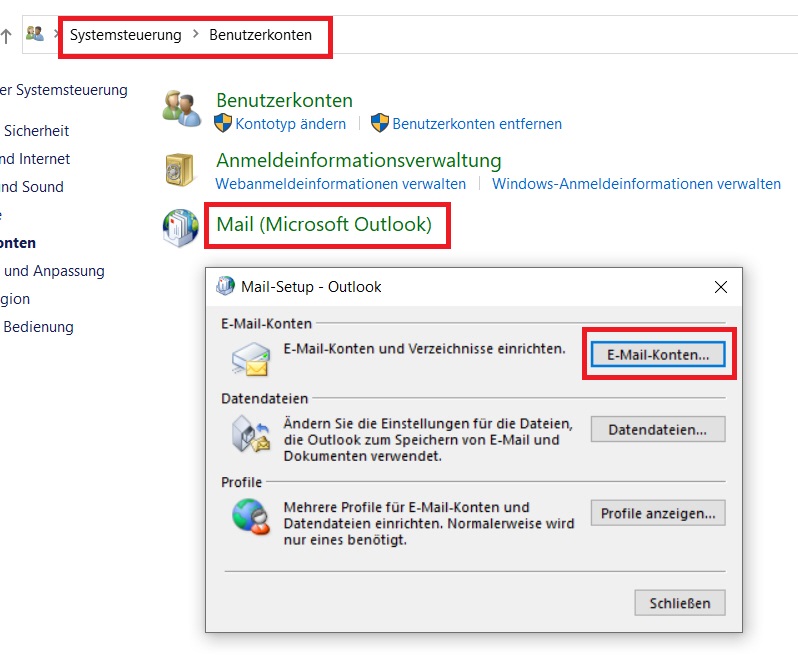Viewport: 798px width, 662px height.
Task: Click the envelope icon in E-Mail-Konten section
Action: pos(251,359)
